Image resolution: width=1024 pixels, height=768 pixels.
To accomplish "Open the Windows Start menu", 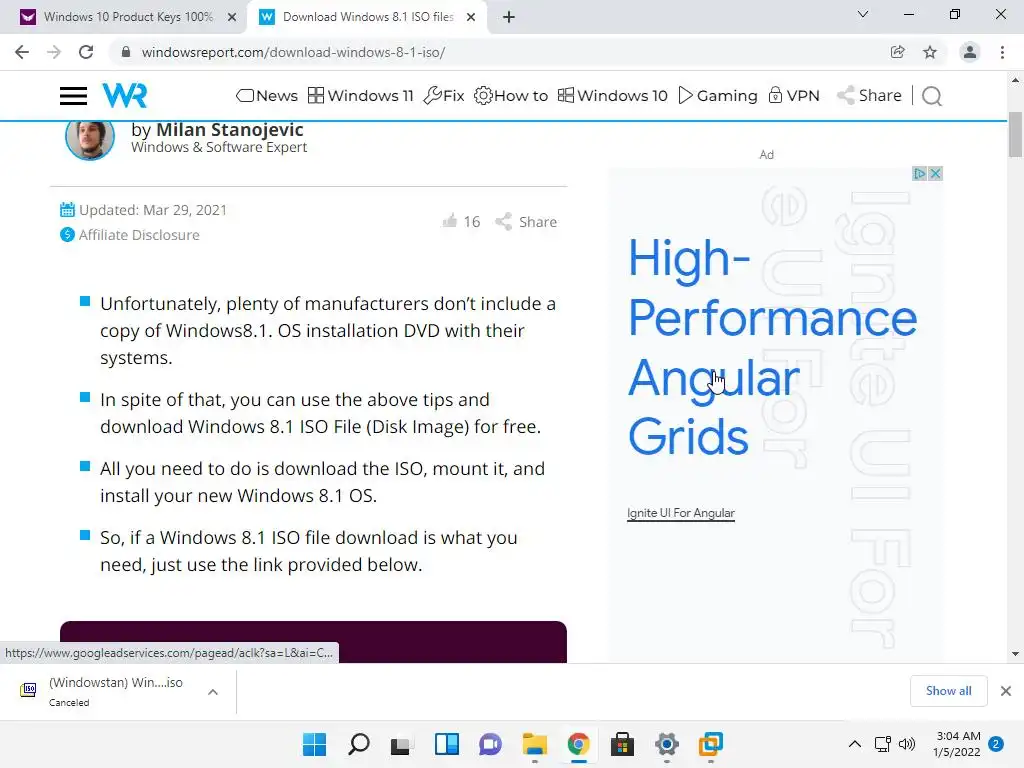I will pyautogui.click(x=314, y=744).
